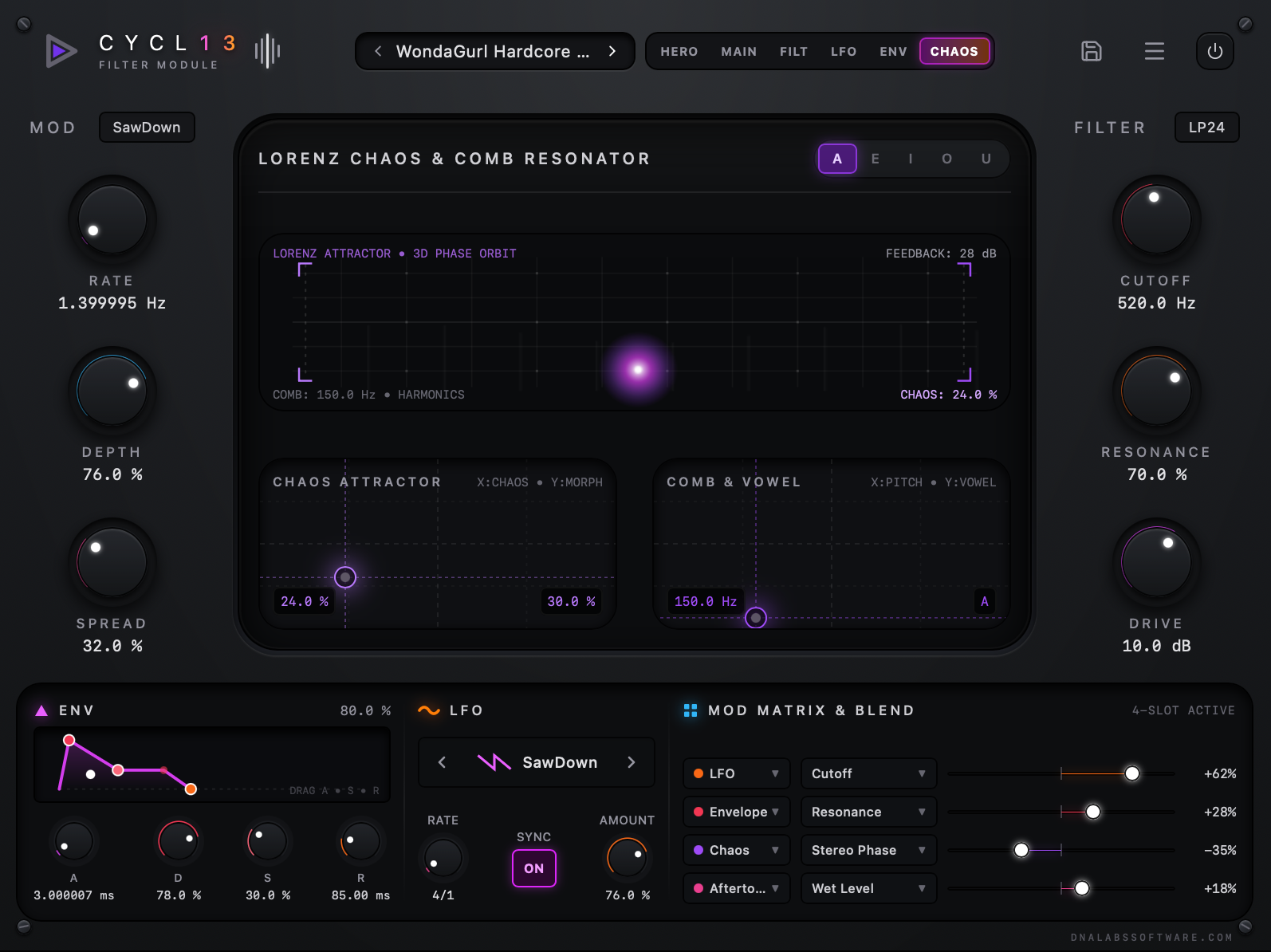Screen dimensions: 1271x952
Task: Open the FILTER LP24 type dropdown
Action: tap(1206, 128)
